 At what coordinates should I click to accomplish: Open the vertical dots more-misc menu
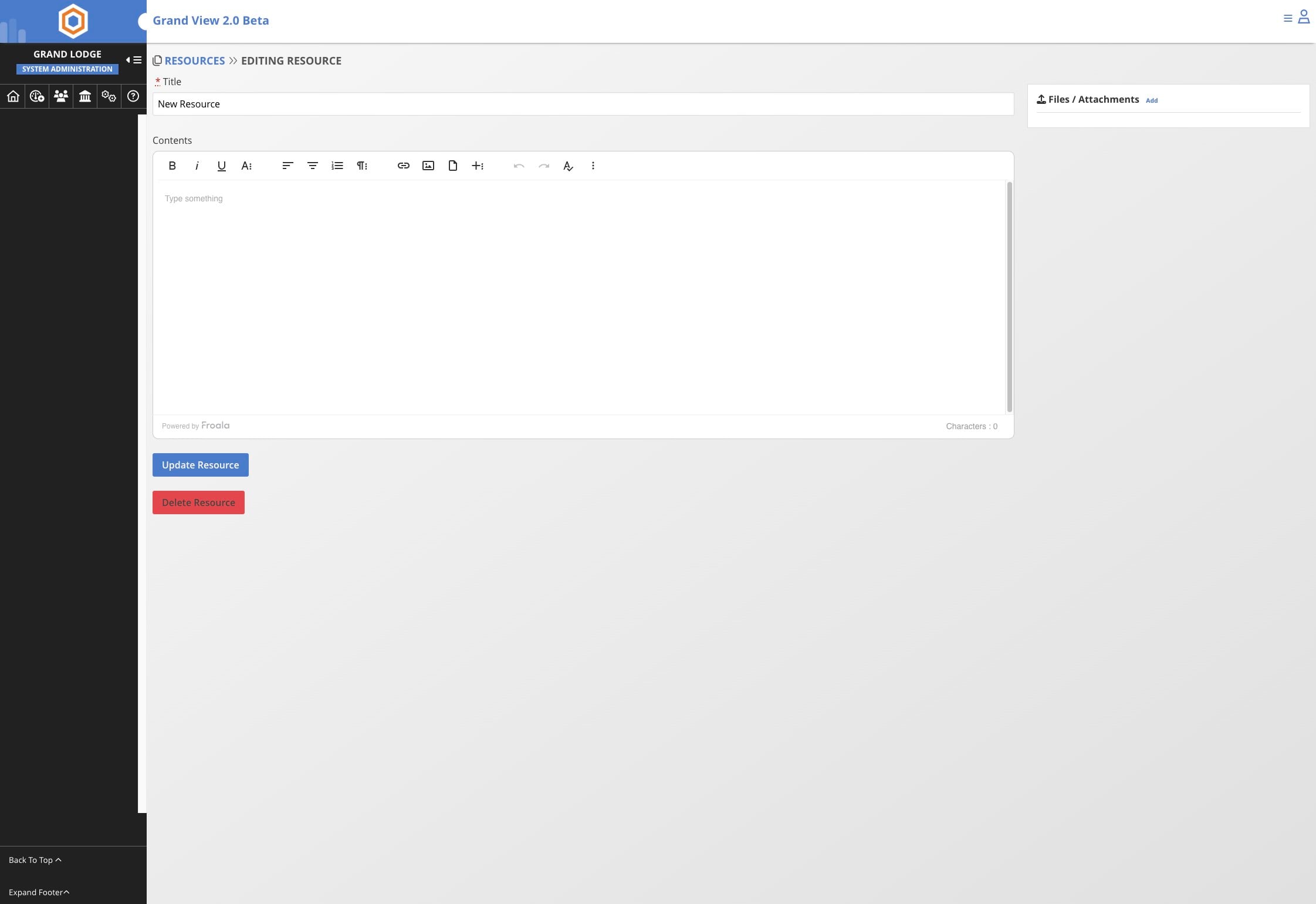coord(593,166)
